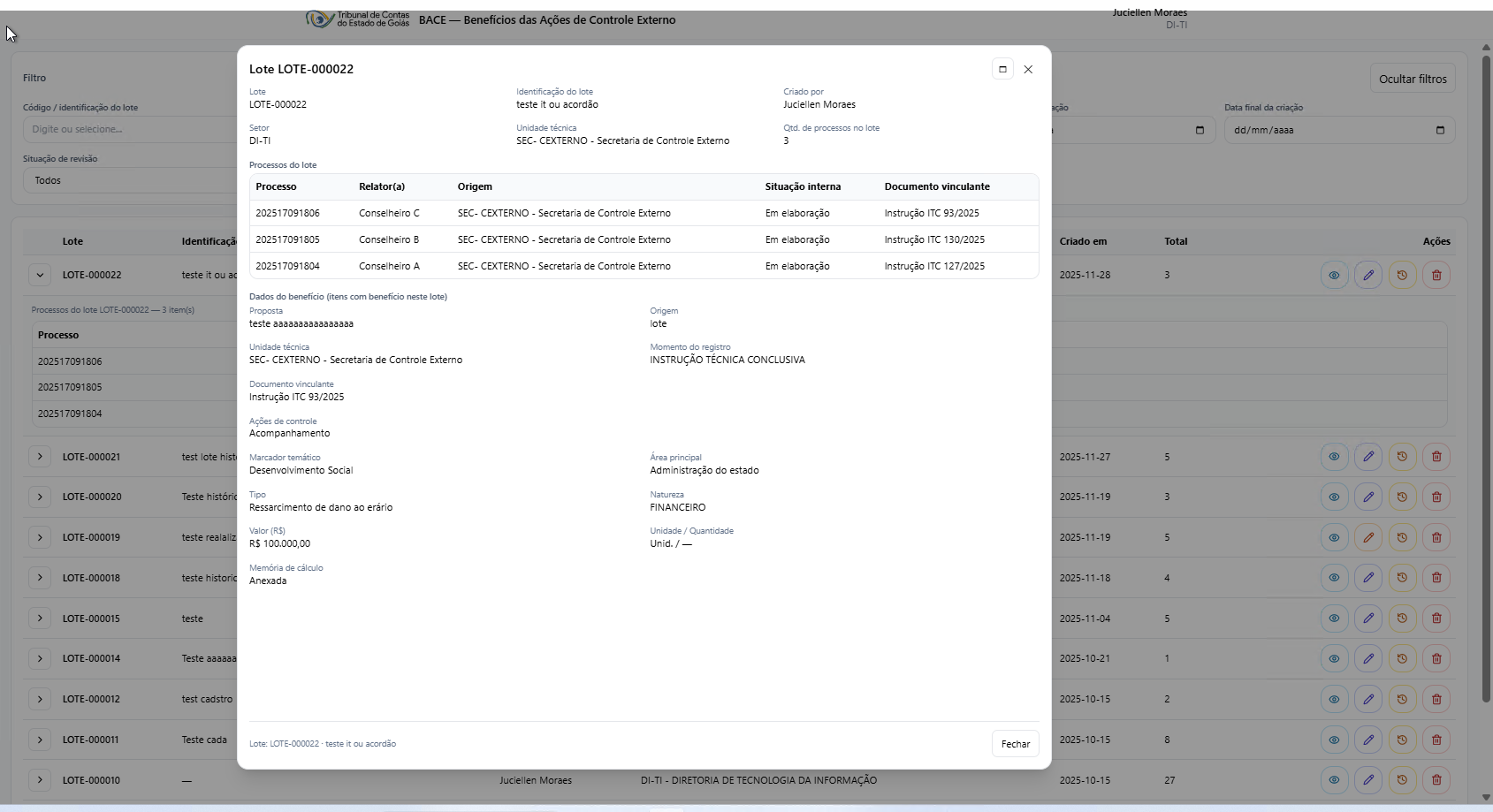Click the orange pencil icon for LOTE-000019
The image size is (1493, 812).
point(1367,537)
